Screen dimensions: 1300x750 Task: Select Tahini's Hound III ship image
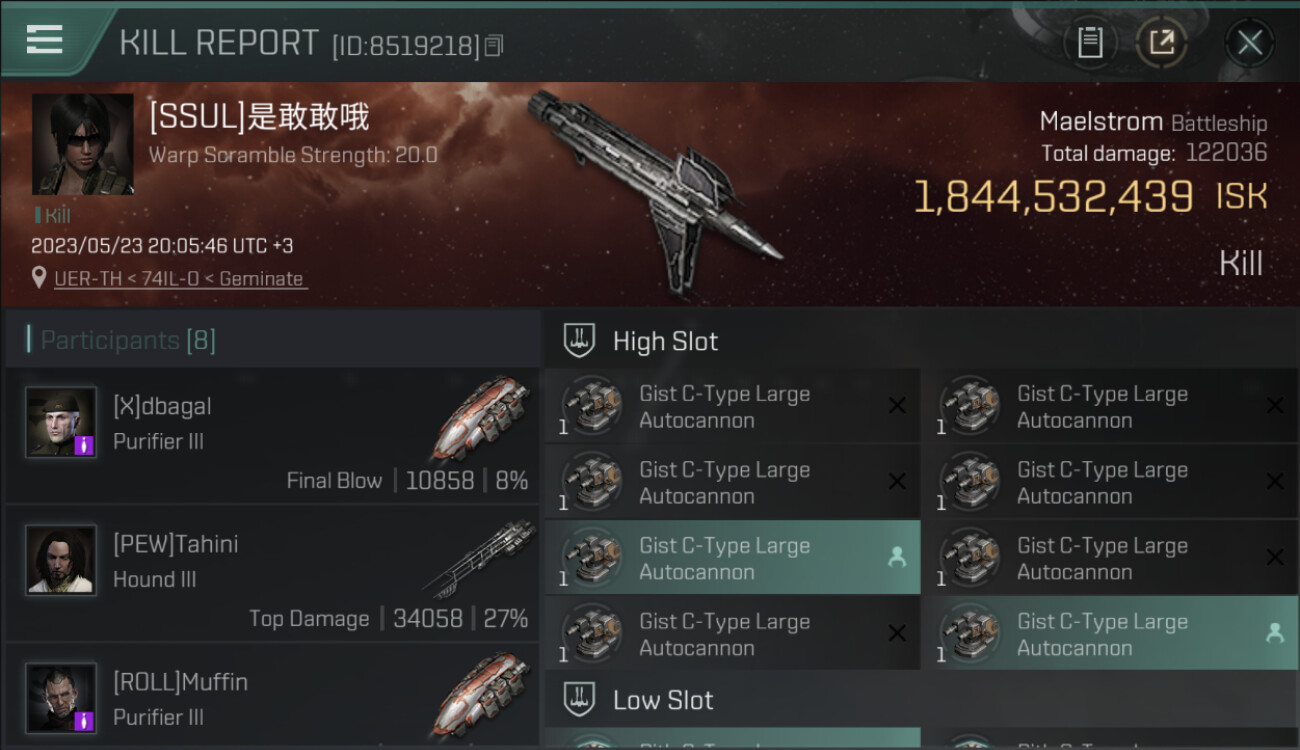tap(479, 558)
